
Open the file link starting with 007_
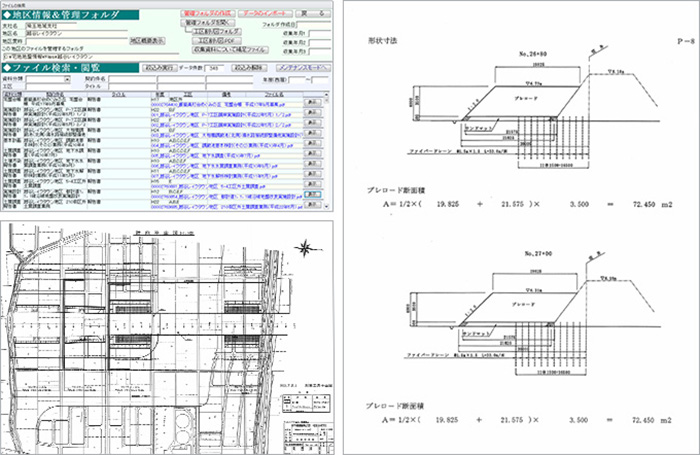point(212,176)
